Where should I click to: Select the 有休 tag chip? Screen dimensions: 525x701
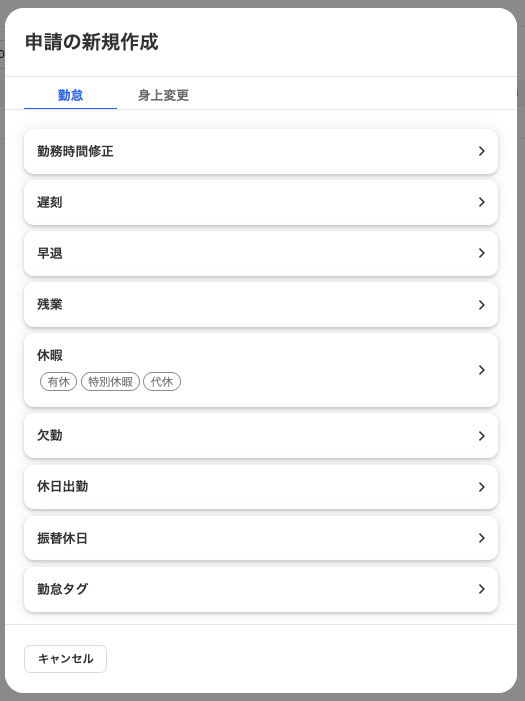pyautogui.click(x=59, y=382)
